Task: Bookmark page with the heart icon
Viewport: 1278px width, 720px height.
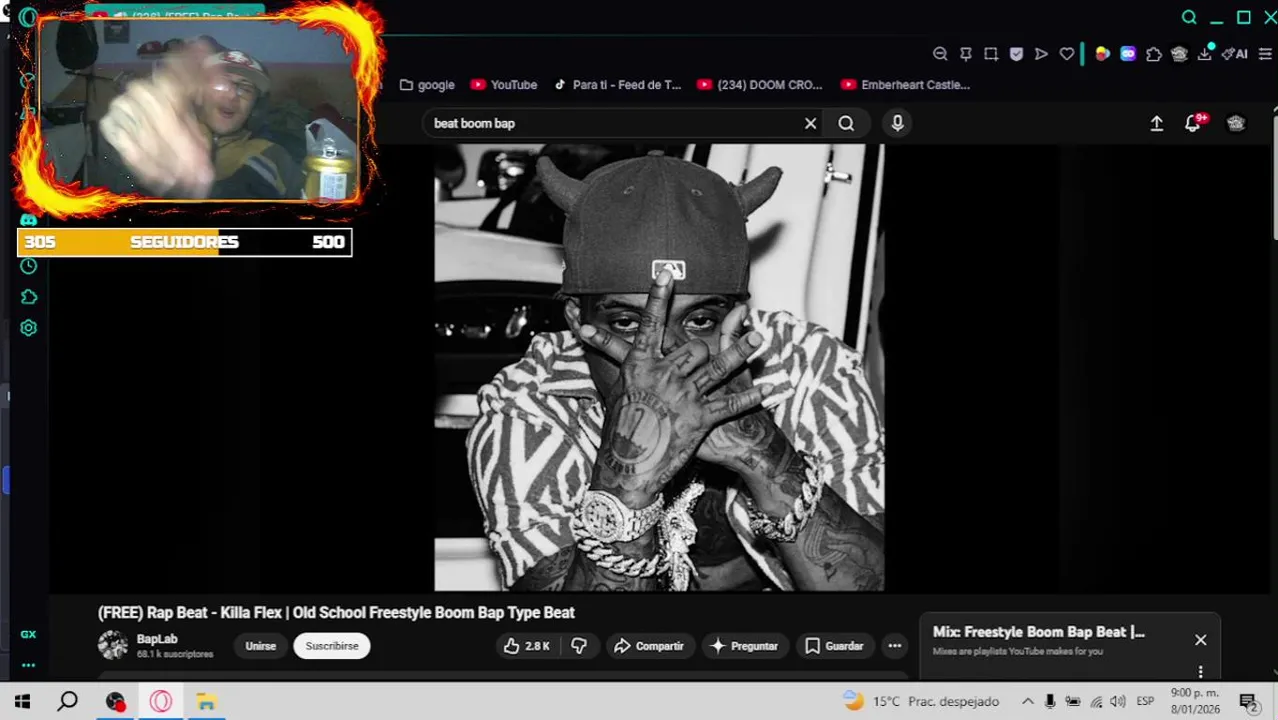Action: 1067,54
